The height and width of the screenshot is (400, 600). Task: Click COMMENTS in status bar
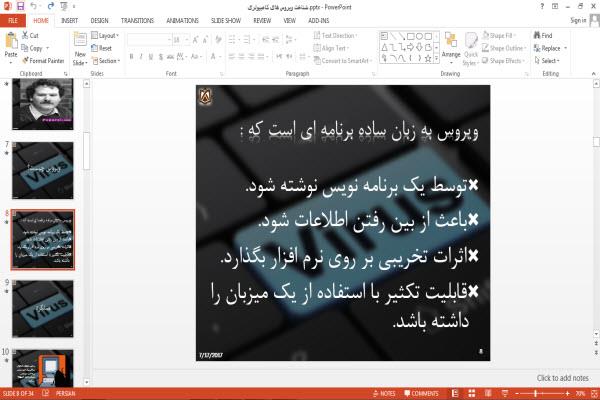pos(421,393)
